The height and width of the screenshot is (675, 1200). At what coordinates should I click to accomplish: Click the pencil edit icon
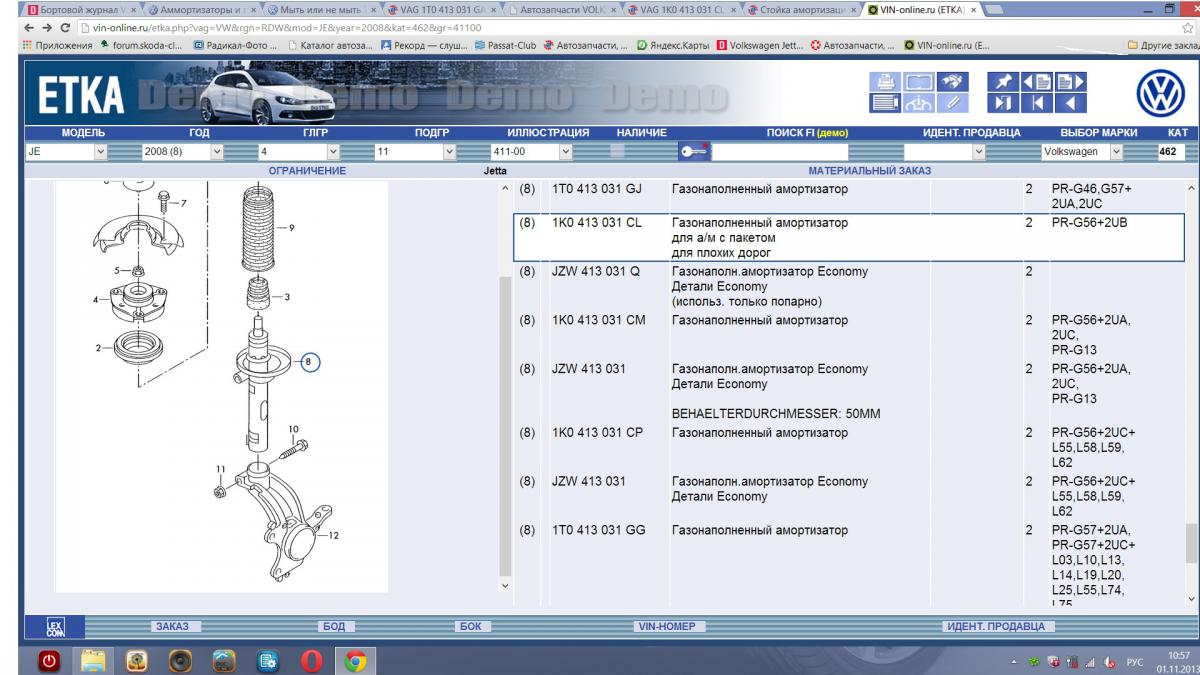pyautogui.click(x=953, y=103)
